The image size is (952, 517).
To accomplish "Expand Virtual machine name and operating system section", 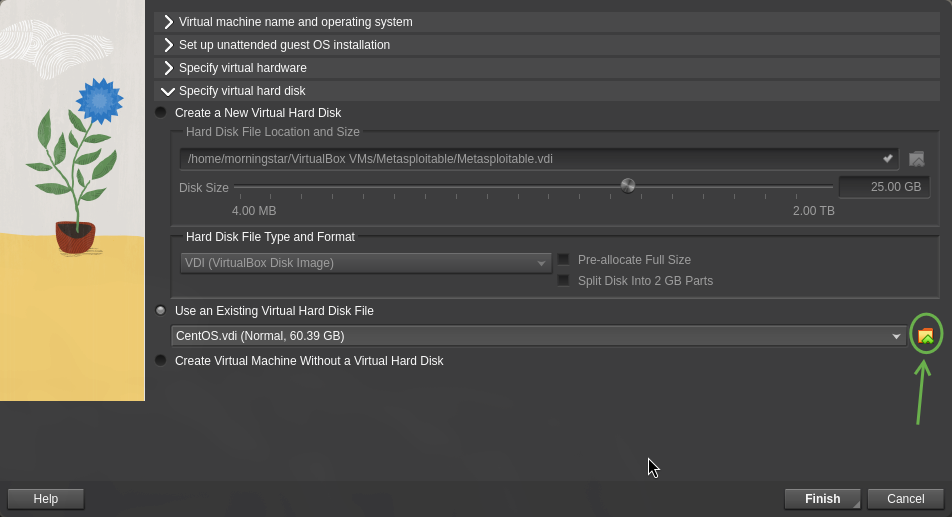I will [x=546, y=22].
